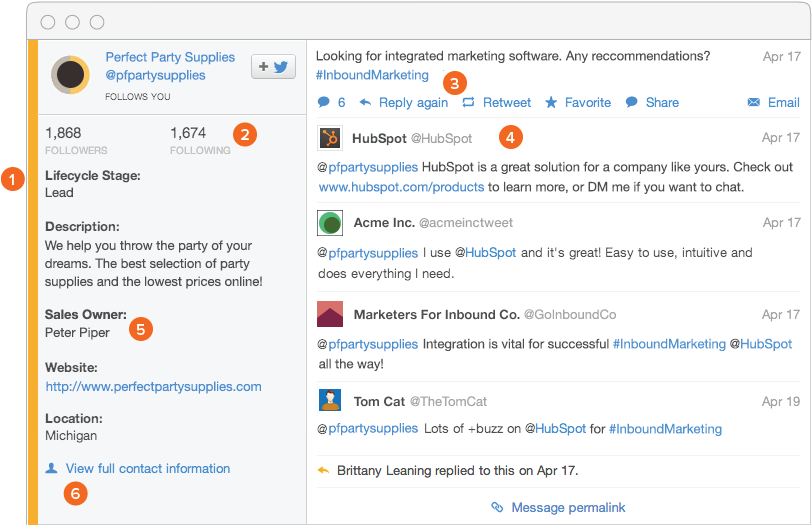The image size is (812, 526).
Task: Click #InboundMarketing hashtag in Tom Cat reply
Action: pyautogui.click(x=665, y=429)
